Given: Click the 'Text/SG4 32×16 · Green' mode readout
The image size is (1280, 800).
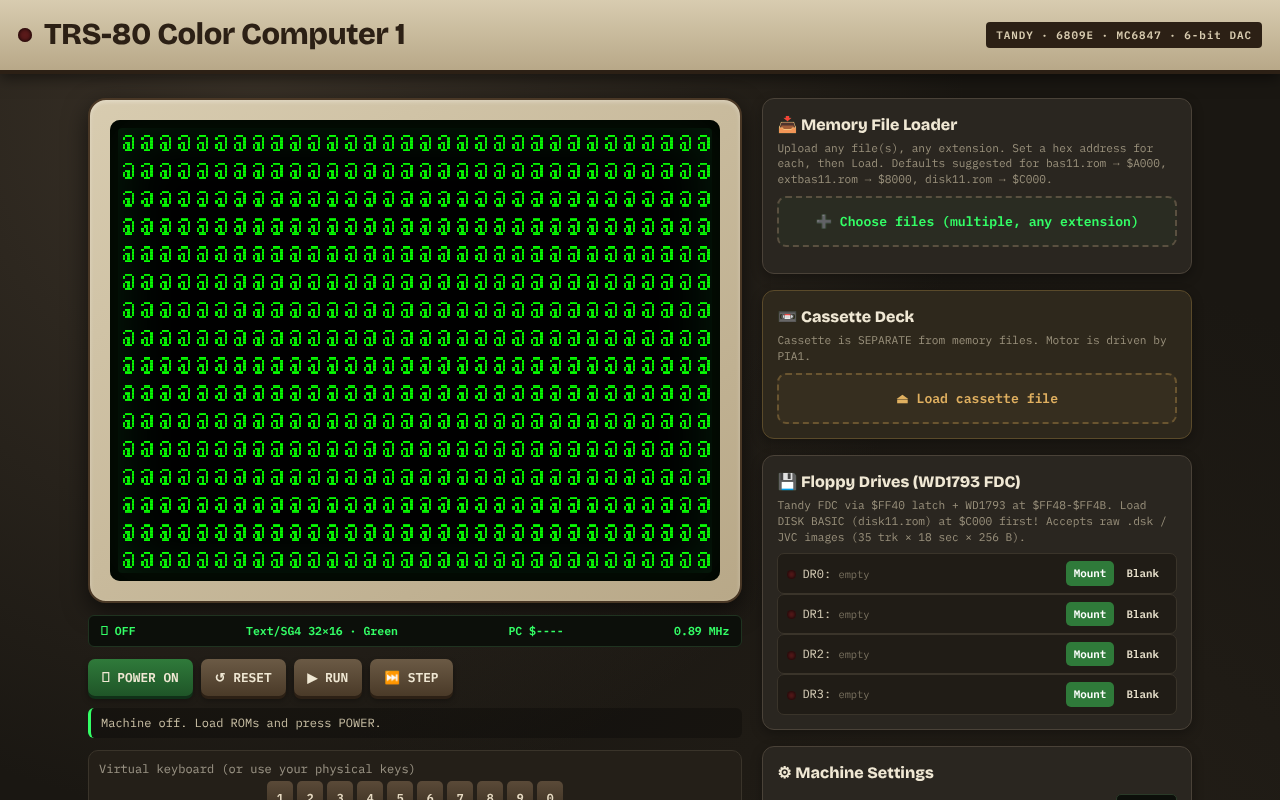Looking at the screenshot, I should 322,631.
